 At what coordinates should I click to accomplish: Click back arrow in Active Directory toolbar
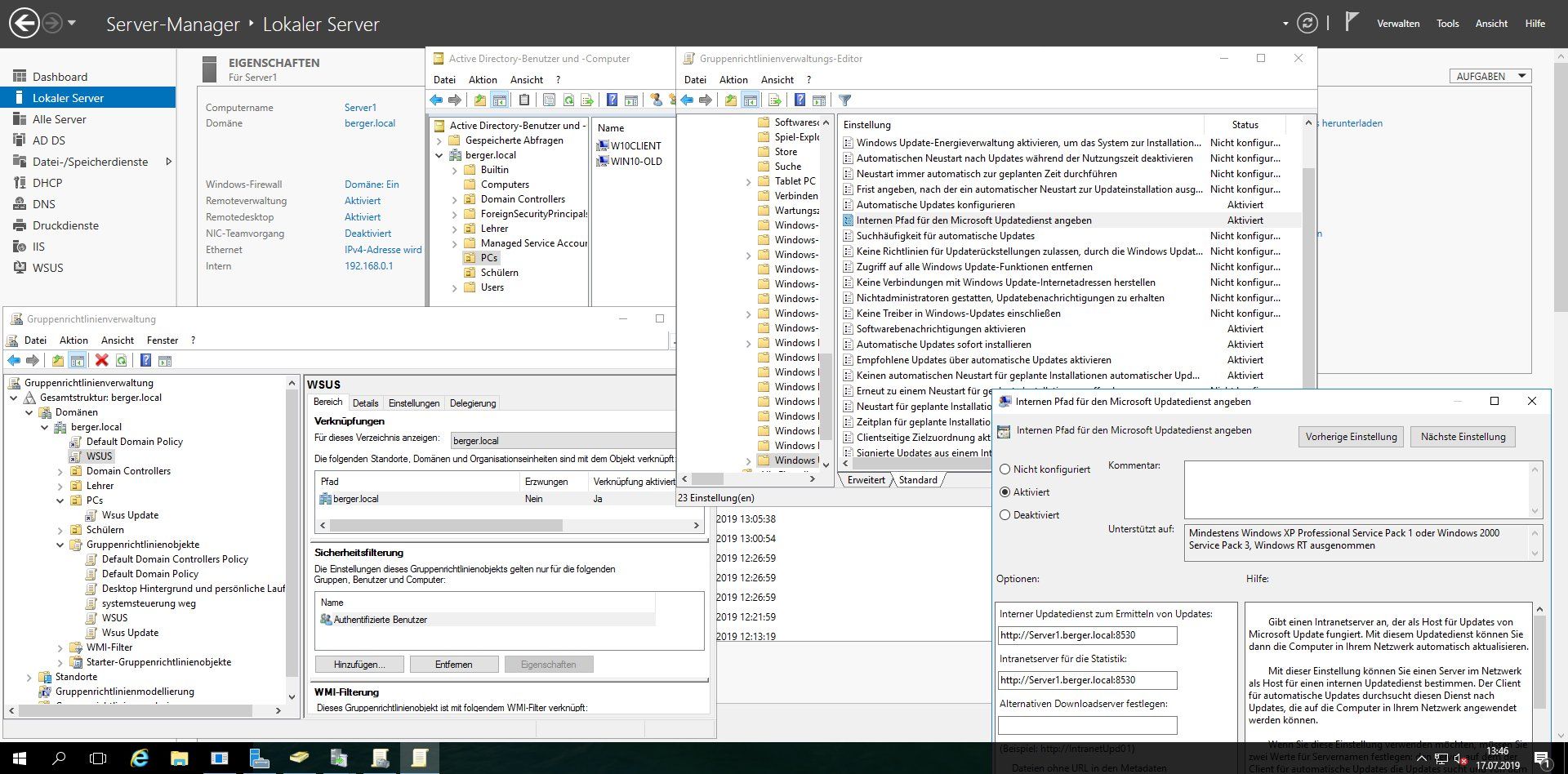coord(436,100)
